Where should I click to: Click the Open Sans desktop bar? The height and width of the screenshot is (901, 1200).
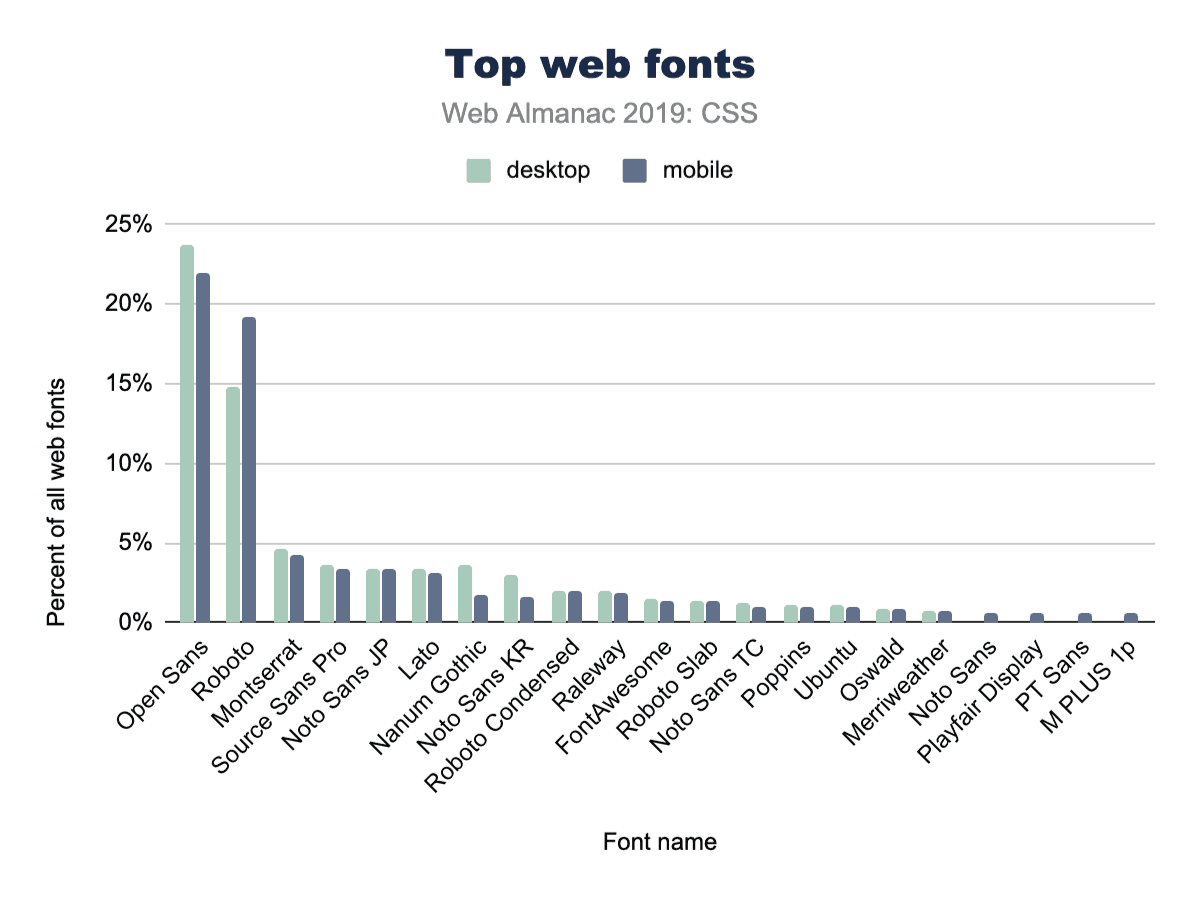point(187,433)
